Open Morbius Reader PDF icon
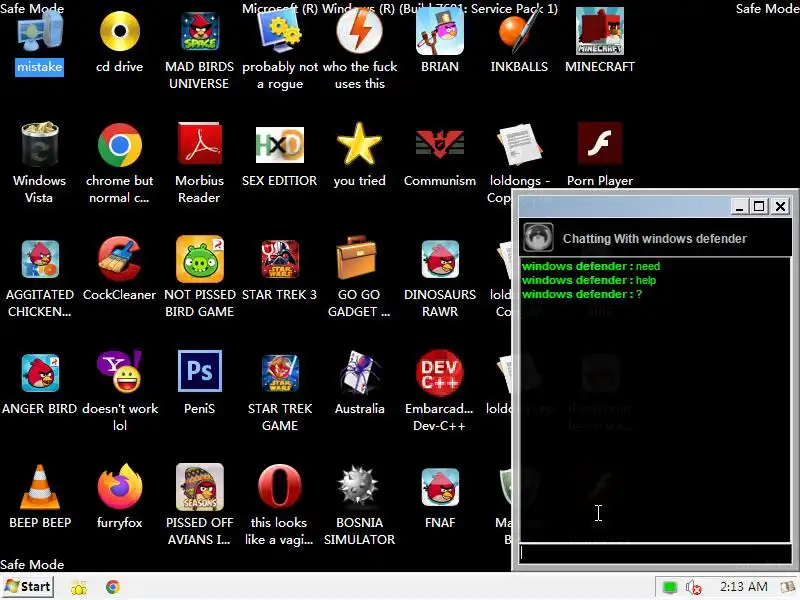Image resolution: width=800 pixels, height=600 pixels. [199, 144]
